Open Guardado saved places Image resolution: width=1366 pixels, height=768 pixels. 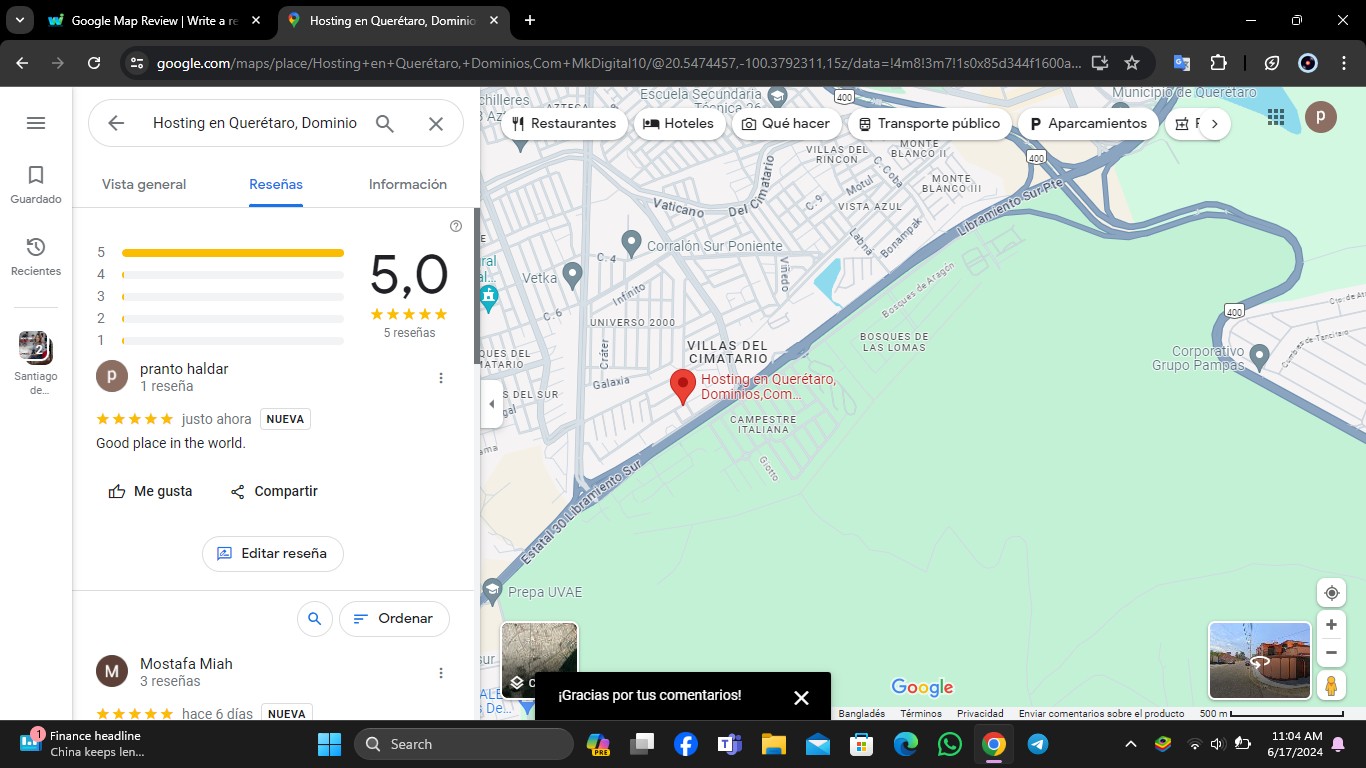36,185
